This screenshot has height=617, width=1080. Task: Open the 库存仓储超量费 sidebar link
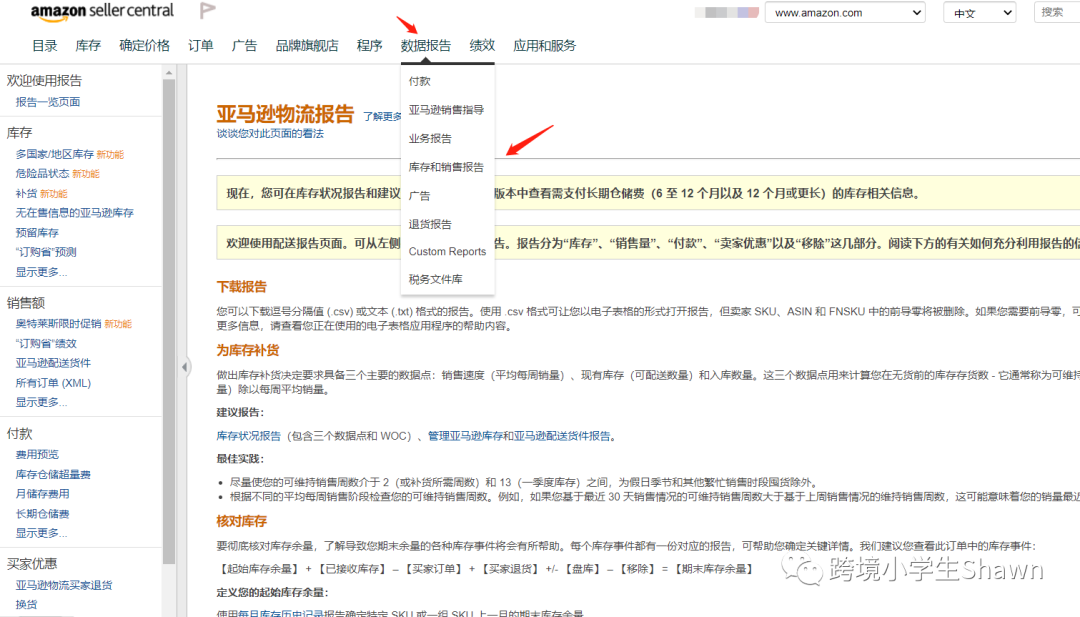(53, 474)
